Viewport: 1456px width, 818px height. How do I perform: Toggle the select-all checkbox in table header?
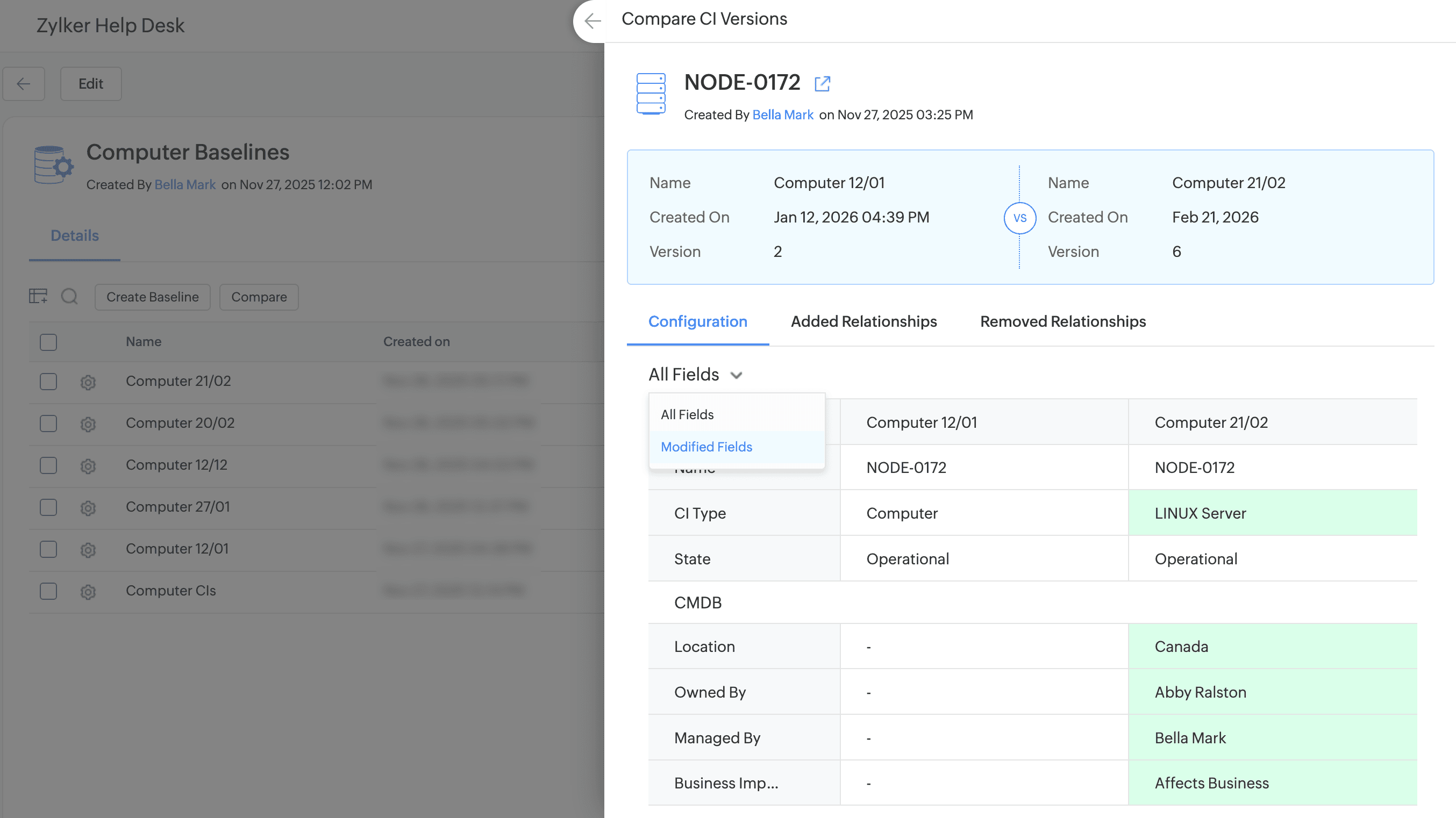coord(48,342)
